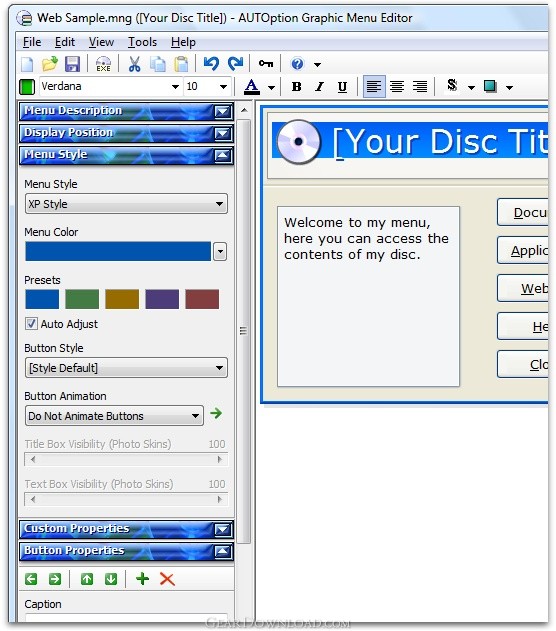This screenshot has width=556, height=631.
Task: Click the Title Box Visibility slider
Action: pos(126,459)
